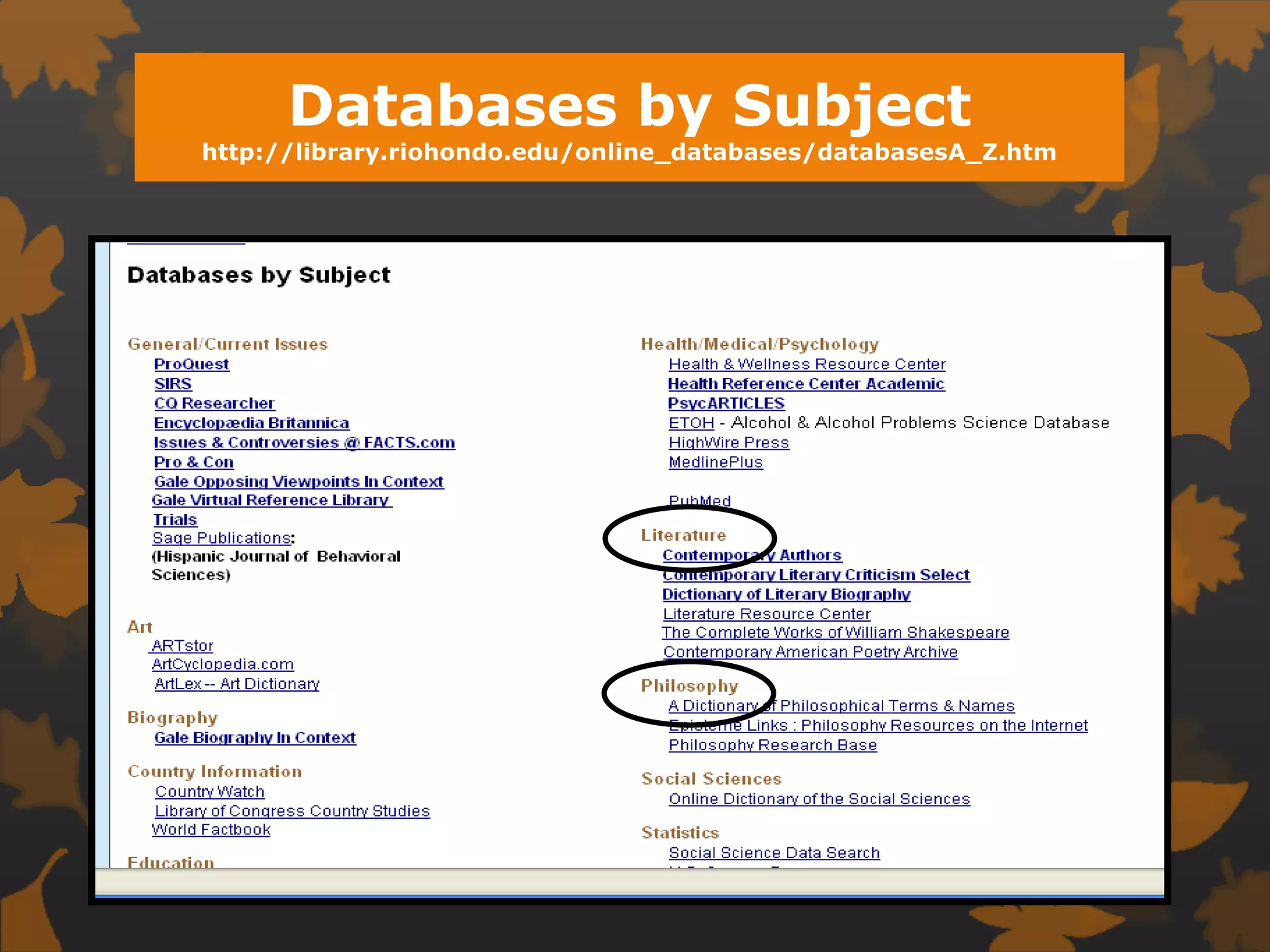Click the ETOH database link
This screenshot has height=952, width=1270.
(x=691, y=423)
